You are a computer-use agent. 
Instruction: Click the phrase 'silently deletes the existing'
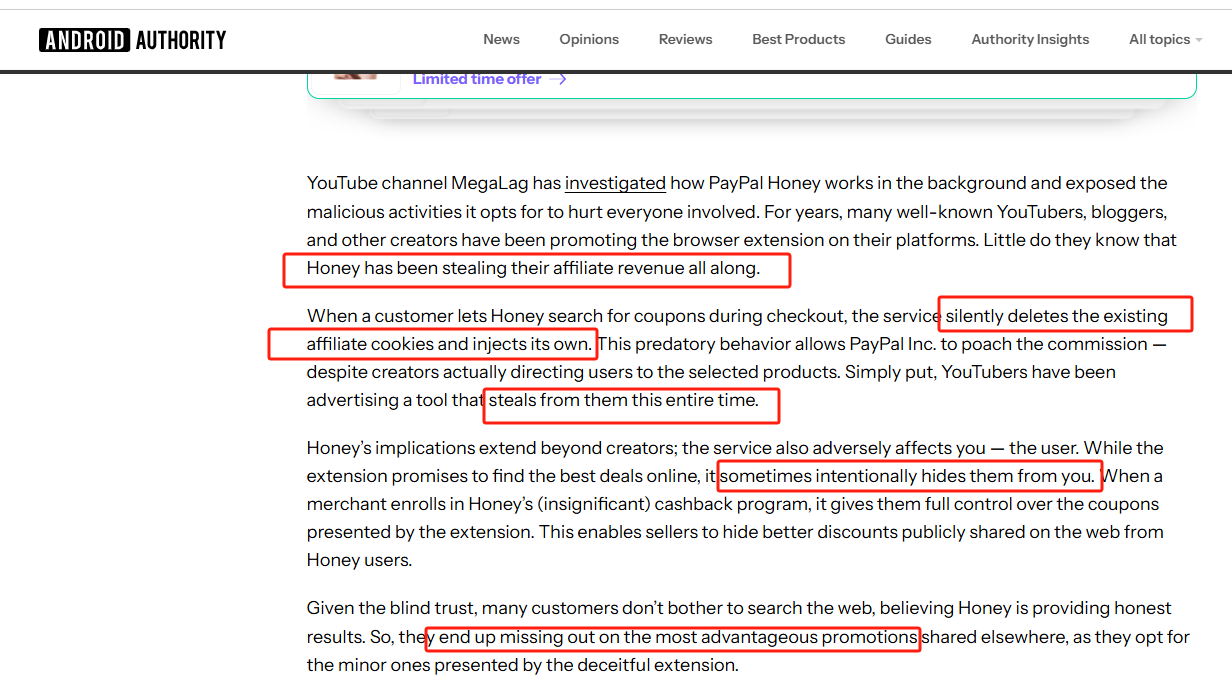click(1057, 316)
